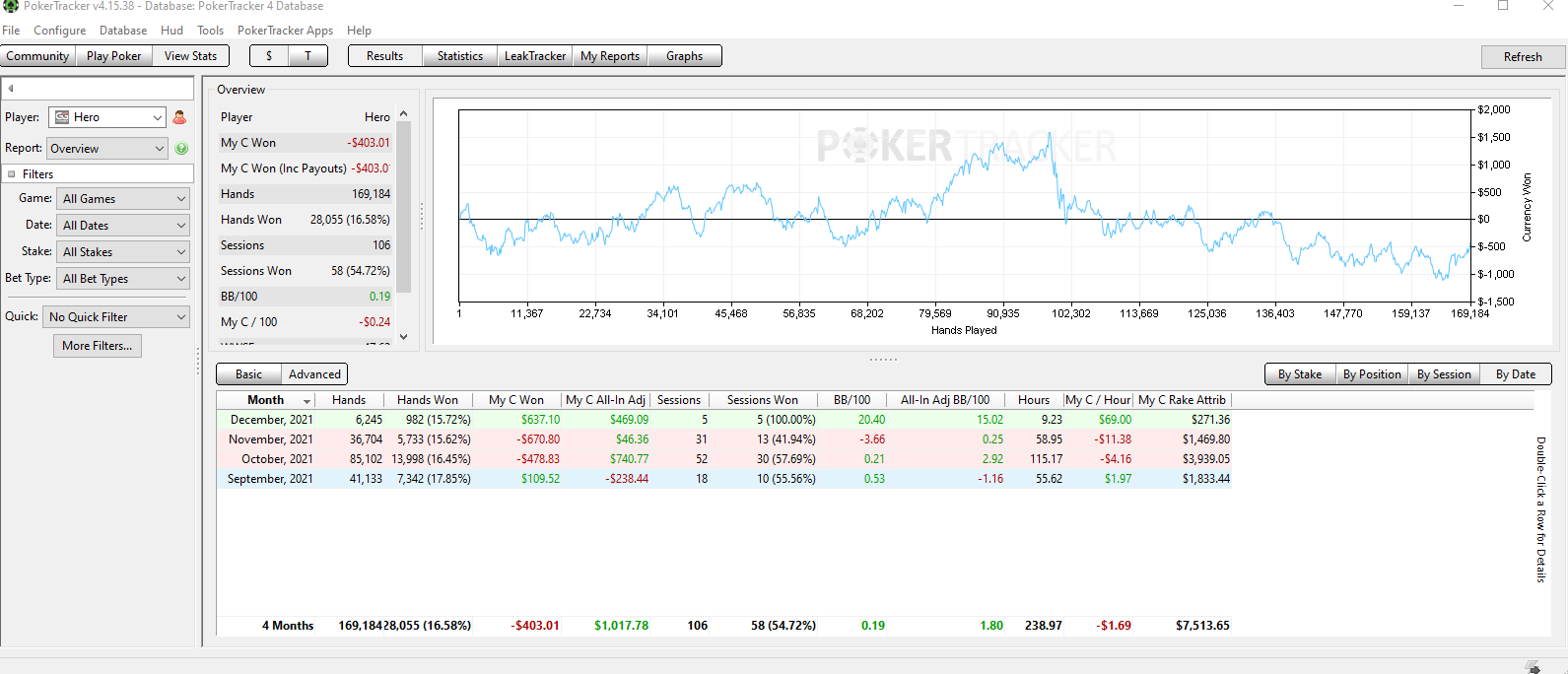Click the red player selection icon

[179, 117]
